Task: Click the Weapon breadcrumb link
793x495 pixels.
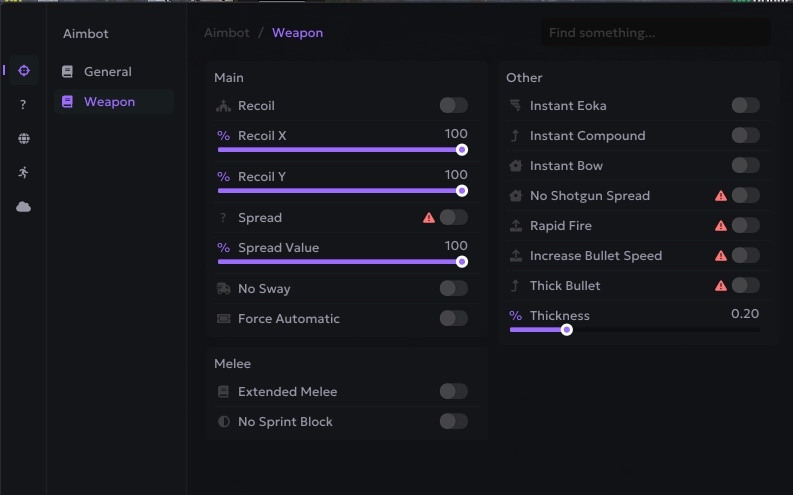Action: tap(298, 33)
